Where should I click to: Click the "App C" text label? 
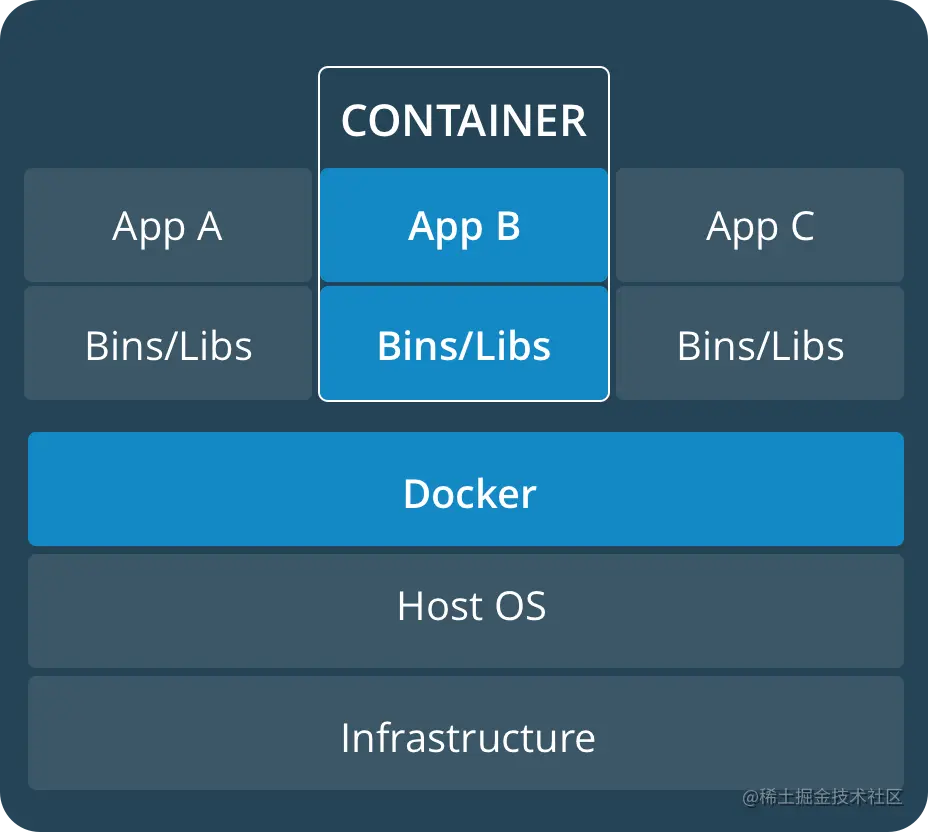(x=760, y=227)
